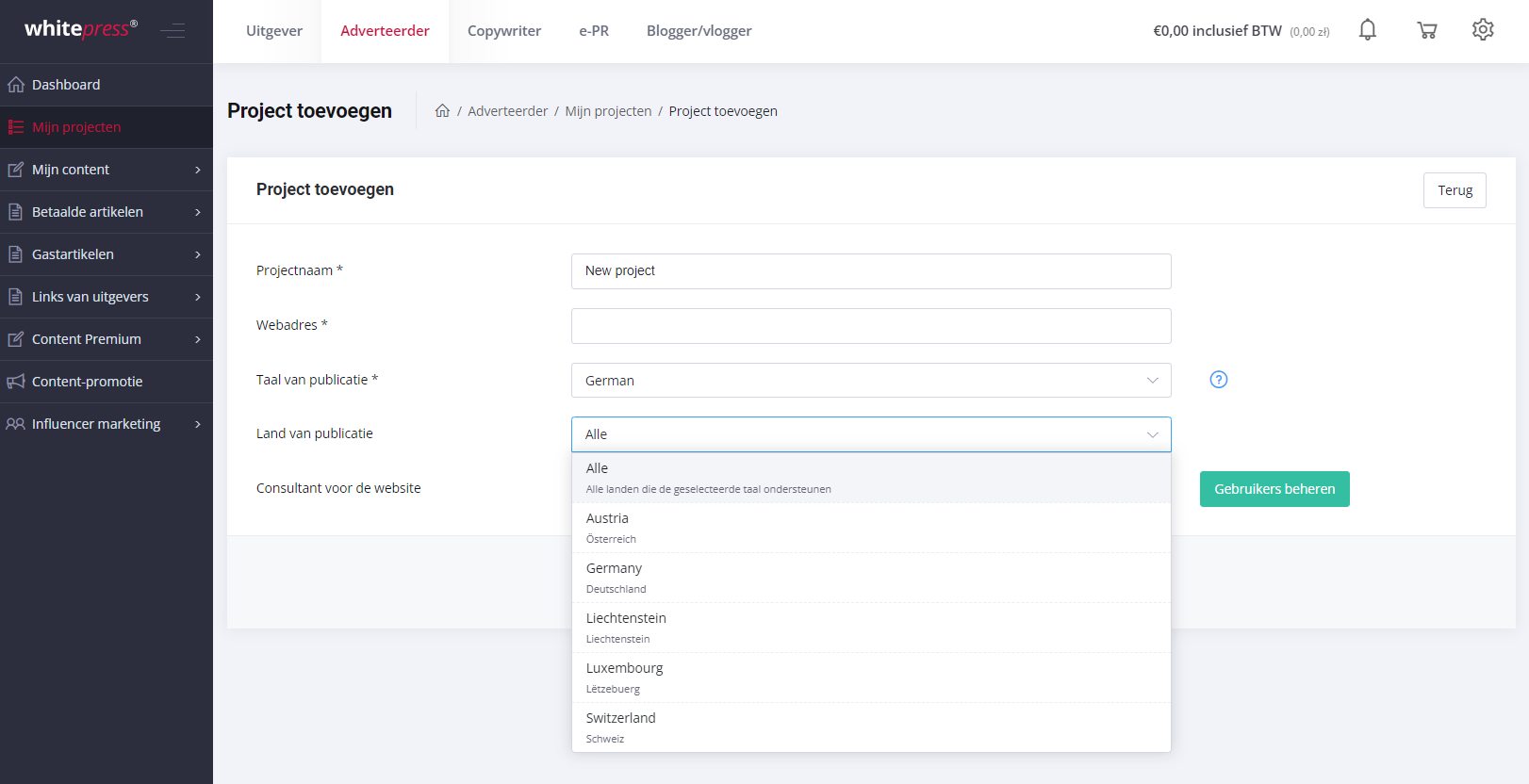Open Mijn projecten breadcrumb link
1529x784 pixels.
608,111
